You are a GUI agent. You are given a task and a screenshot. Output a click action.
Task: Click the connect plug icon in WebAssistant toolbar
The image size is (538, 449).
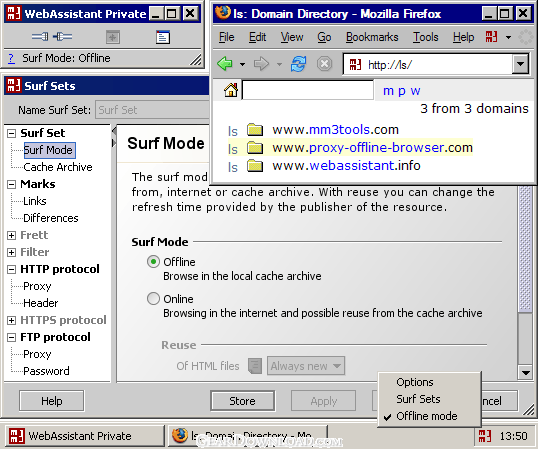[40, 36]
